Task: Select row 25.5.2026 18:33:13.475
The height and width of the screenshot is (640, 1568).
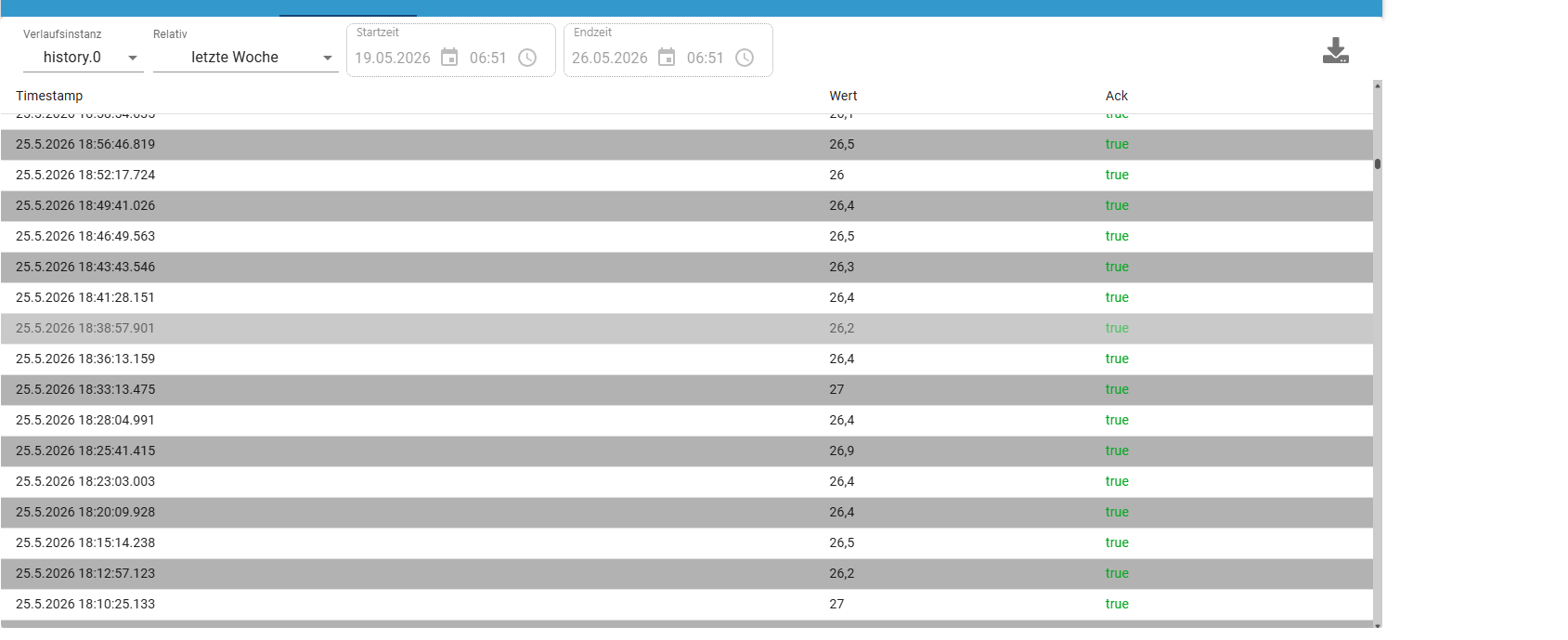Action: click(x=687, y=389)
